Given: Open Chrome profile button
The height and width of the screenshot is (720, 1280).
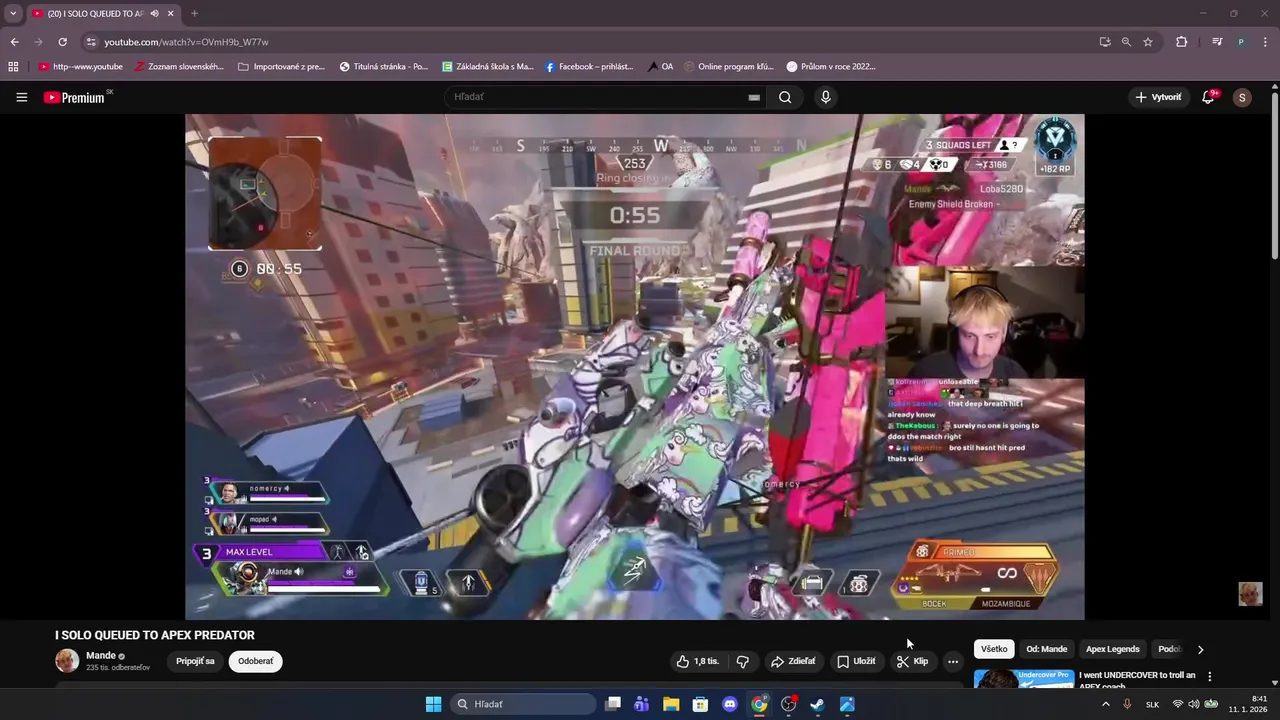Looking at the screenshot, I should (1241, 42).
